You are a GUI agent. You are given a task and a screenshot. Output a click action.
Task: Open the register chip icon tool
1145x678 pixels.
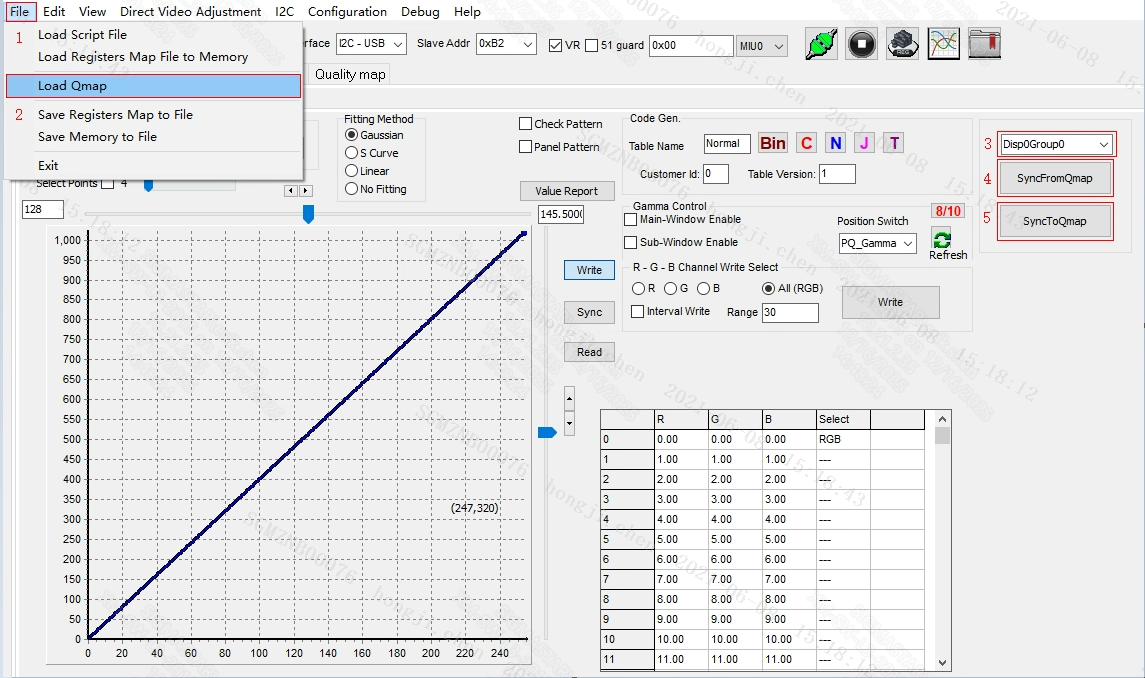[x=903, y=45]
